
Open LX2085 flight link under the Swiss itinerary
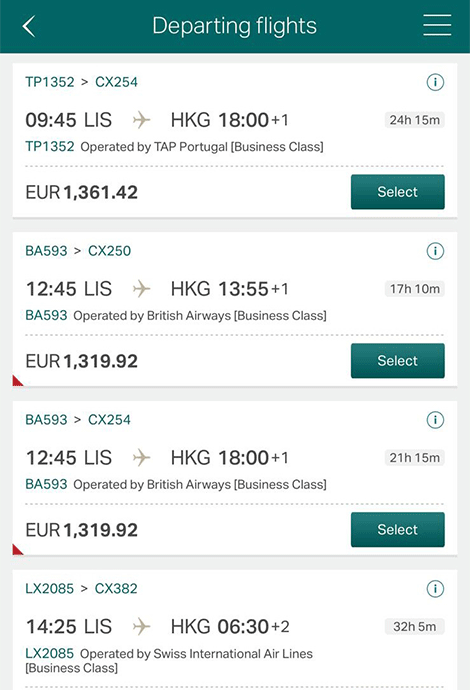(49, 653)
